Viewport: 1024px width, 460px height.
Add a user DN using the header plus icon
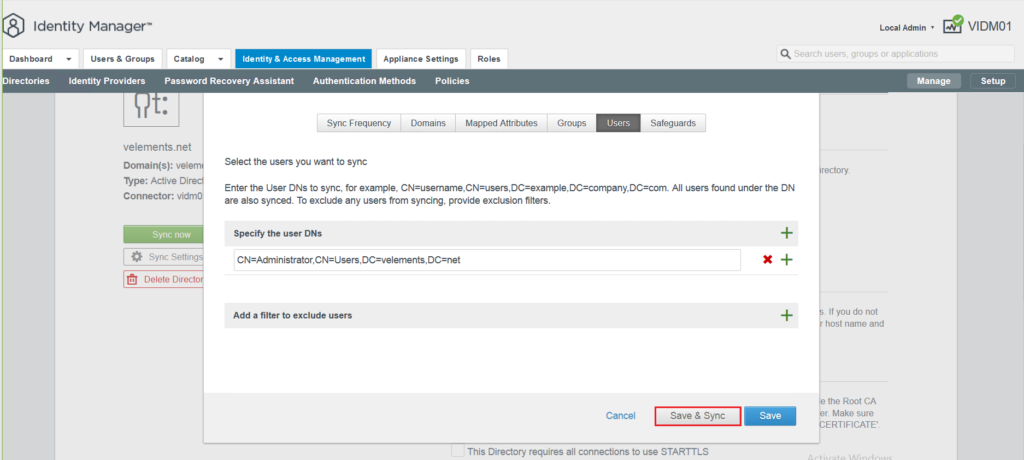[x=787, y=233]
